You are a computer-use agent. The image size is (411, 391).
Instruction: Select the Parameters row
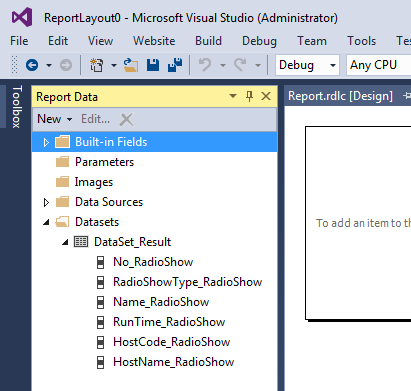[154, 162]
